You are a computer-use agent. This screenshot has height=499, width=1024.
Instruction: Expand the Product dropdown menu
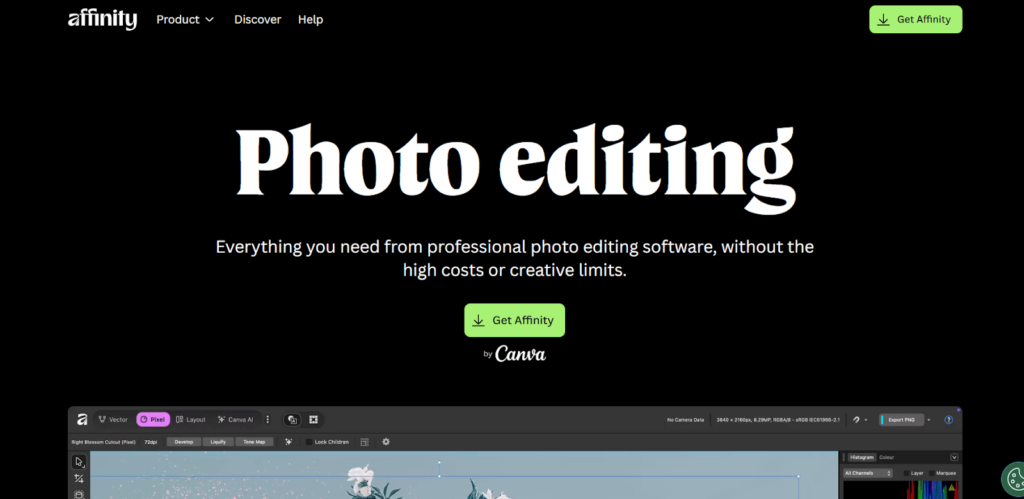point(185,19)
